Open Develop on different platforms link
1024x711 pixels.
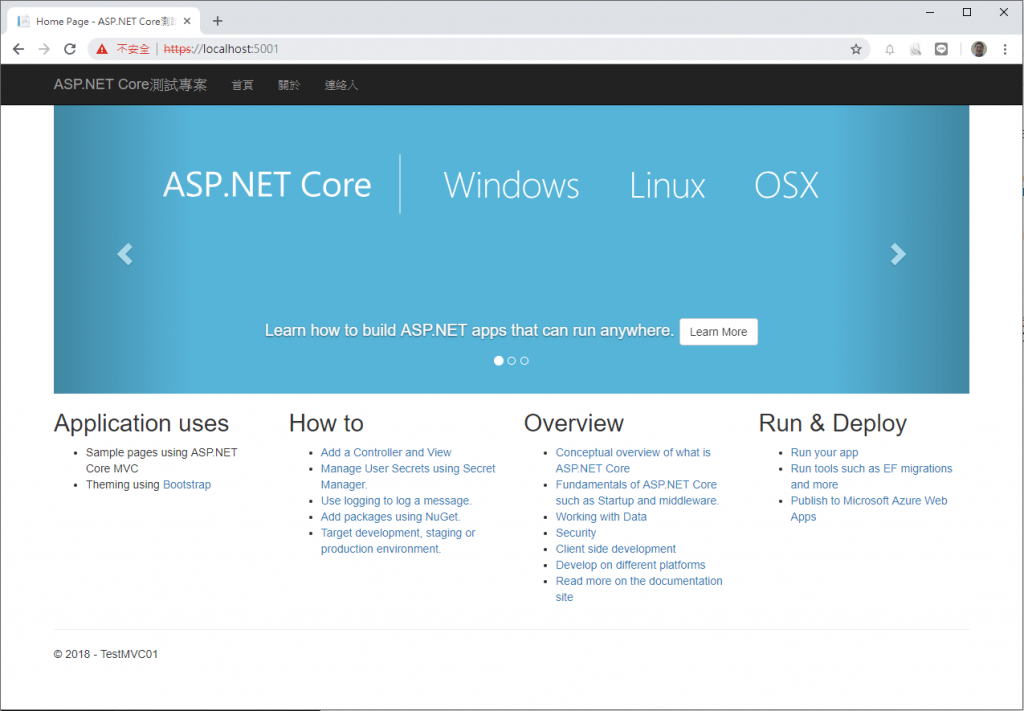pos(630,565)
